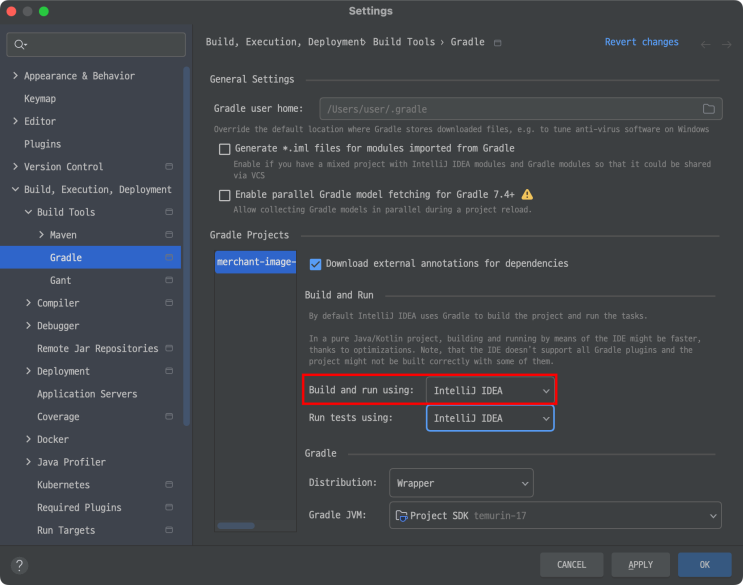Expand the Compiler node
743x585 pixels.
[x=28, y=303]
